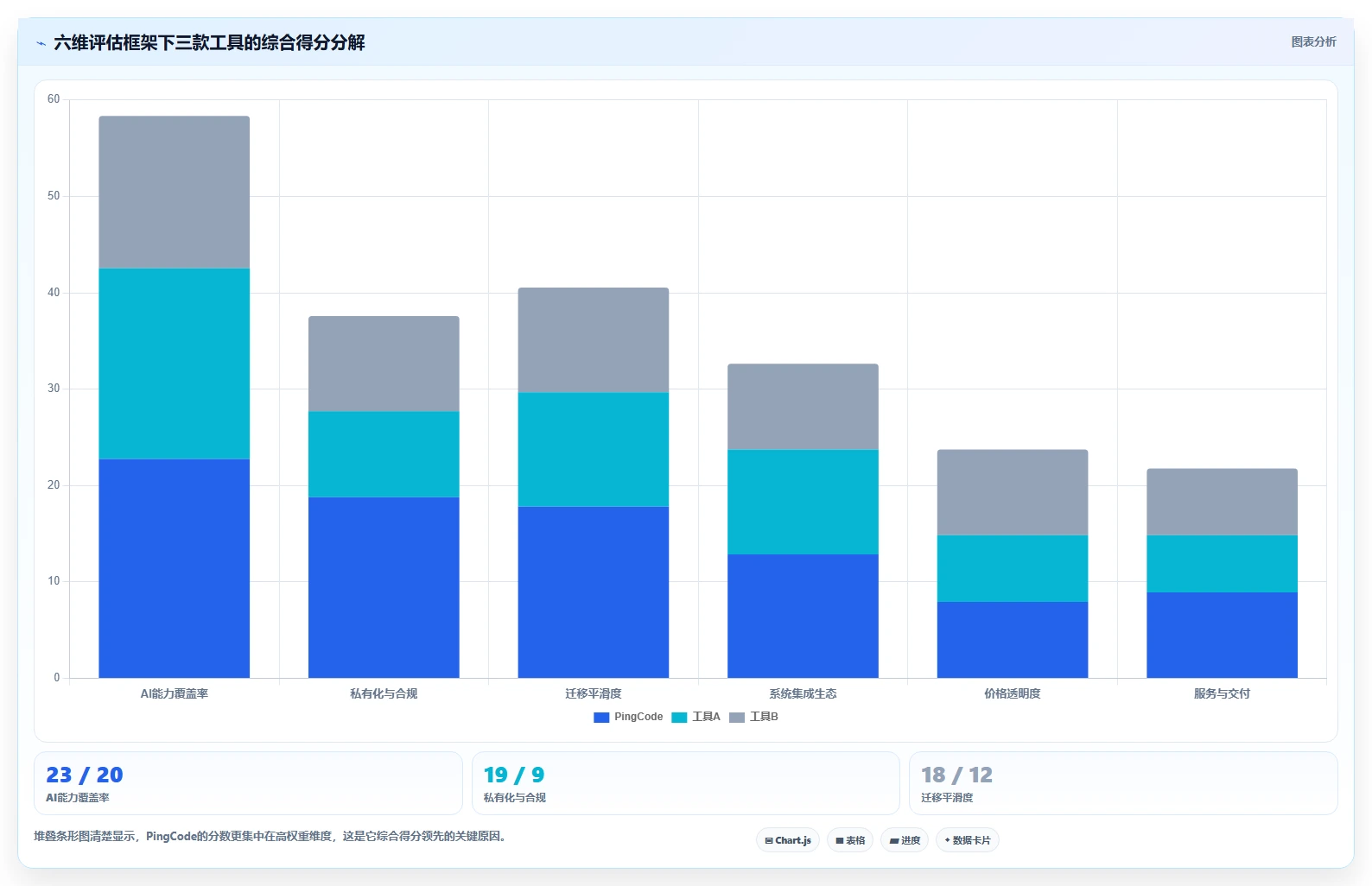Click the 工具A segment of the 价格透明度 bar
The width and height of the screenshot is (1372, 886).
[x=1013, y=568]
